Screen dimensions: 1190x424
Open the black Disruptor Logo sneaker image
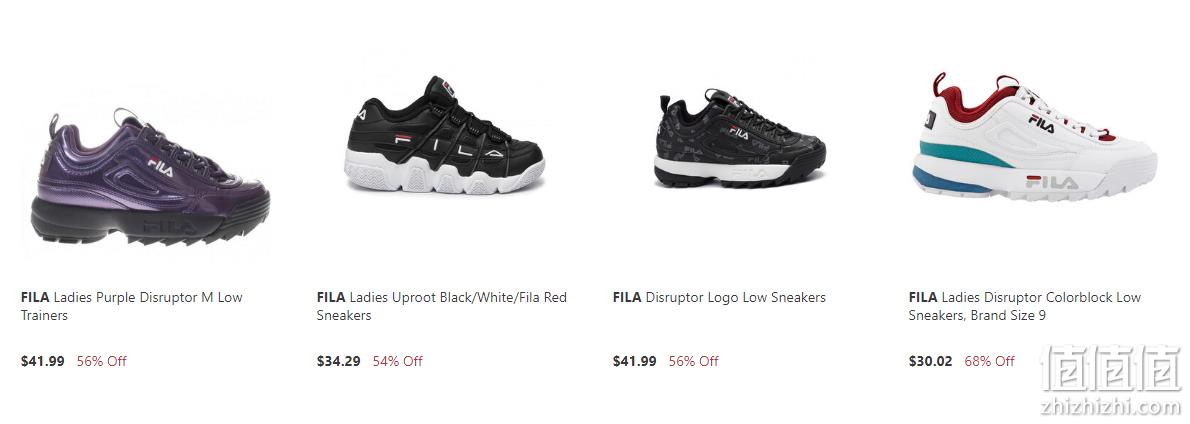(740, 139)
